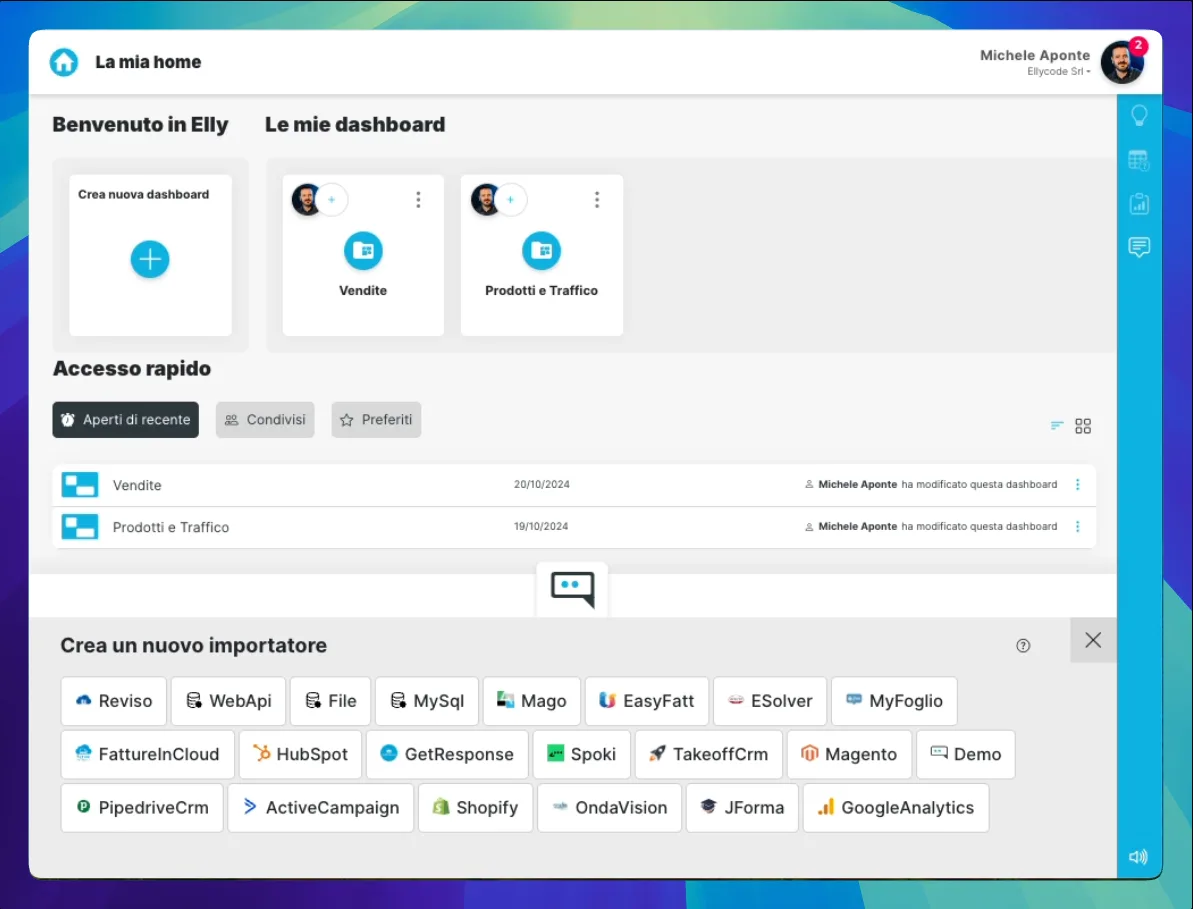
Task: Choose the Magento importer
Action: (849, 755)
